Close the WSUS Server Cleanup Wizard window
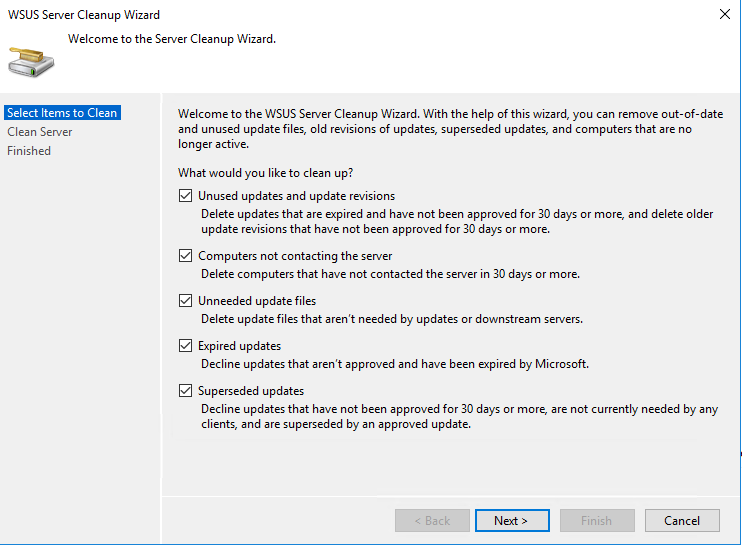The height and width of the screenshot is (545, 742). tap(724, 14)
